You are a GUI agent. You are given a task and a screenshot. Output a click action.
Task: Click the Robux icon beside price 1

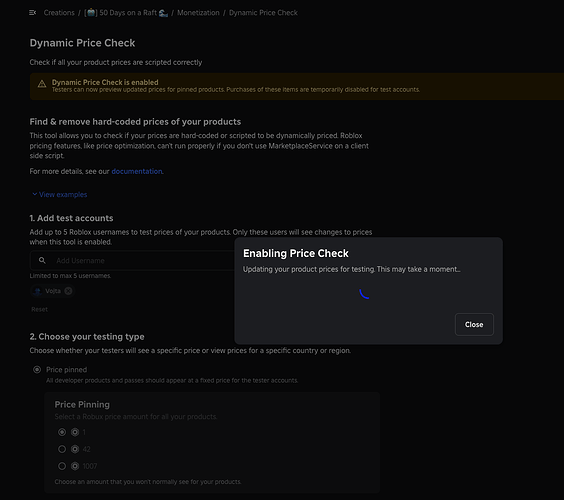click(75, 432)
